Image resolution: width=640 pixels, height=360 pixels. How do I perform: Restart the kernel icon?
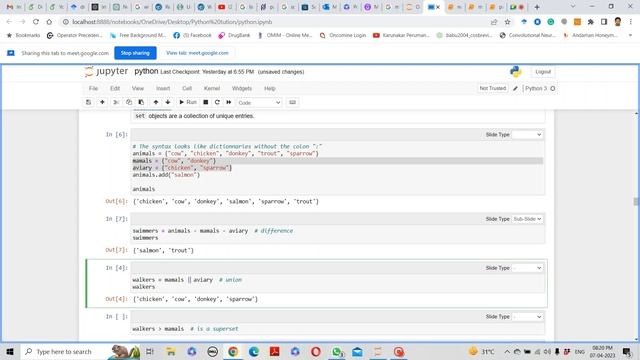[217, 102]
